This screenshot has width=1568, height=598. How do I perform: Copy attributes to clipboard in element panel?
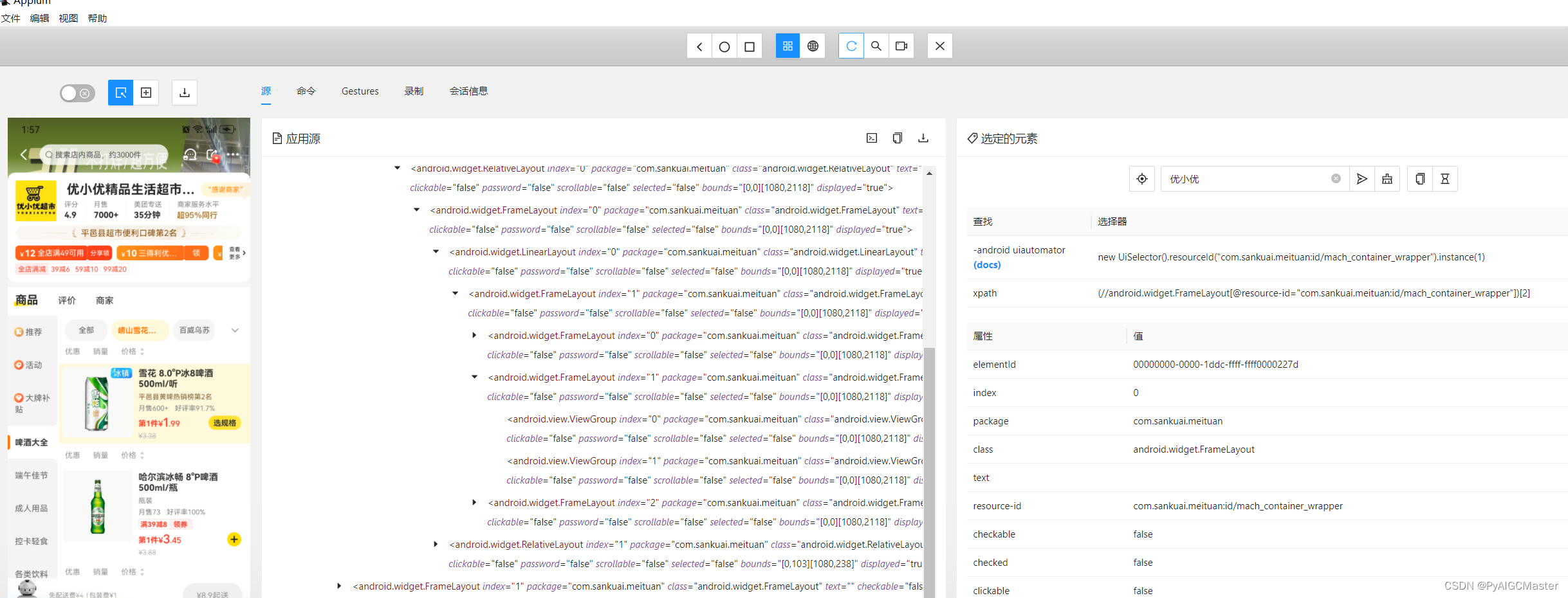(x=1420, y=179)
